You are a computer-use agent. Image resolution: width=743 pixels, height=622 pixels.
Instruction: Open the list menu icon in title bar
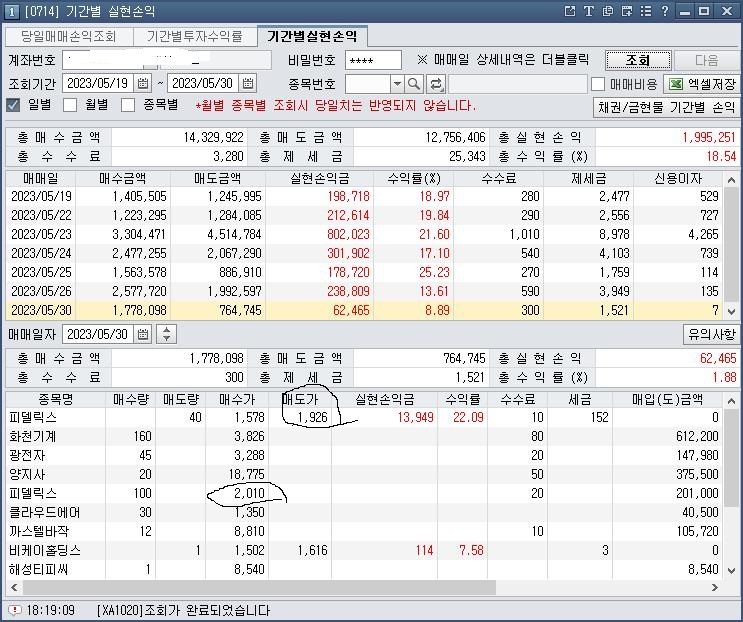coord(645,11)
